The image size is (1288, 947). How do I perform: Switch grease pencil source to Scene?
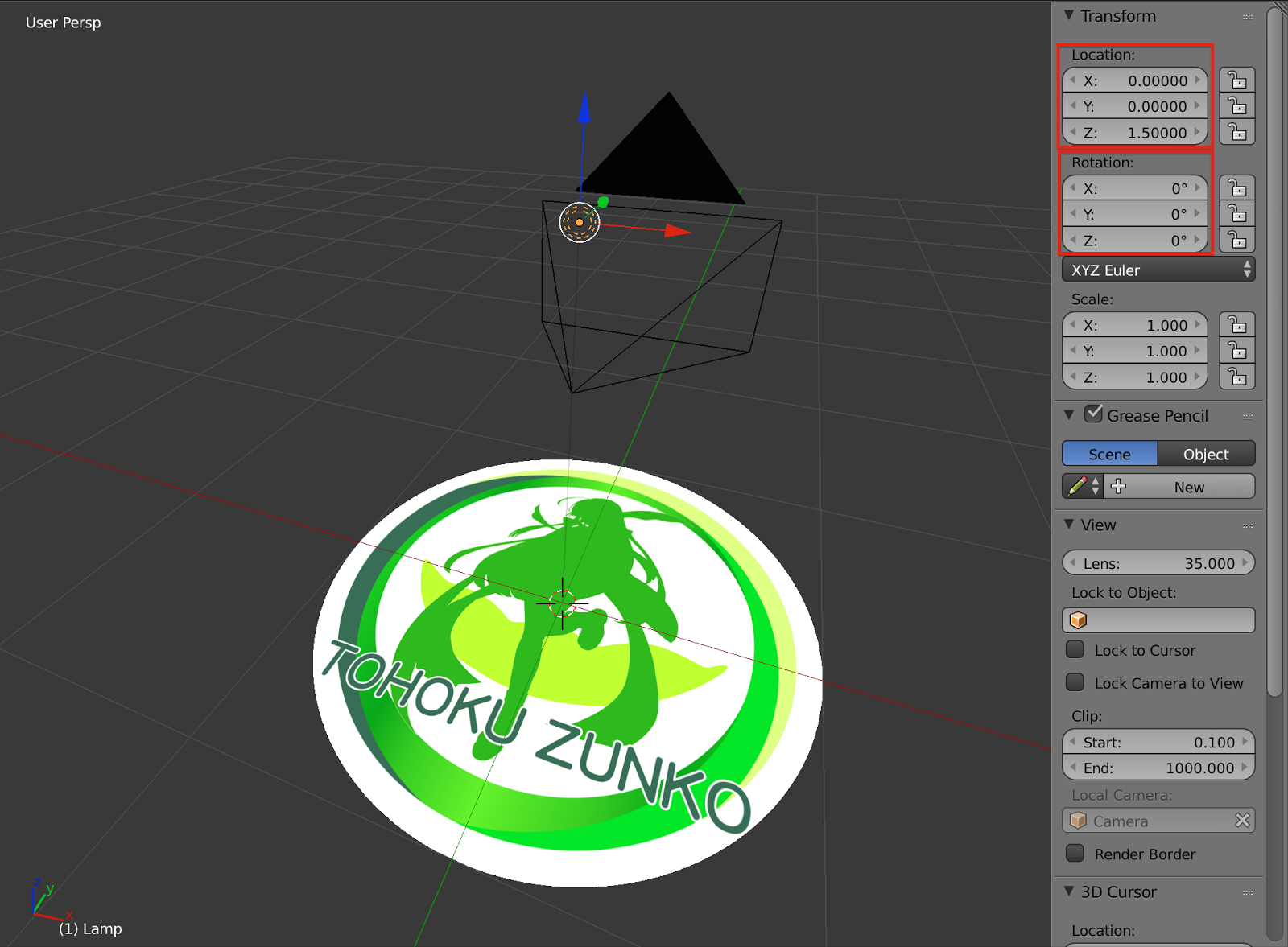(x=1110, y=454)
